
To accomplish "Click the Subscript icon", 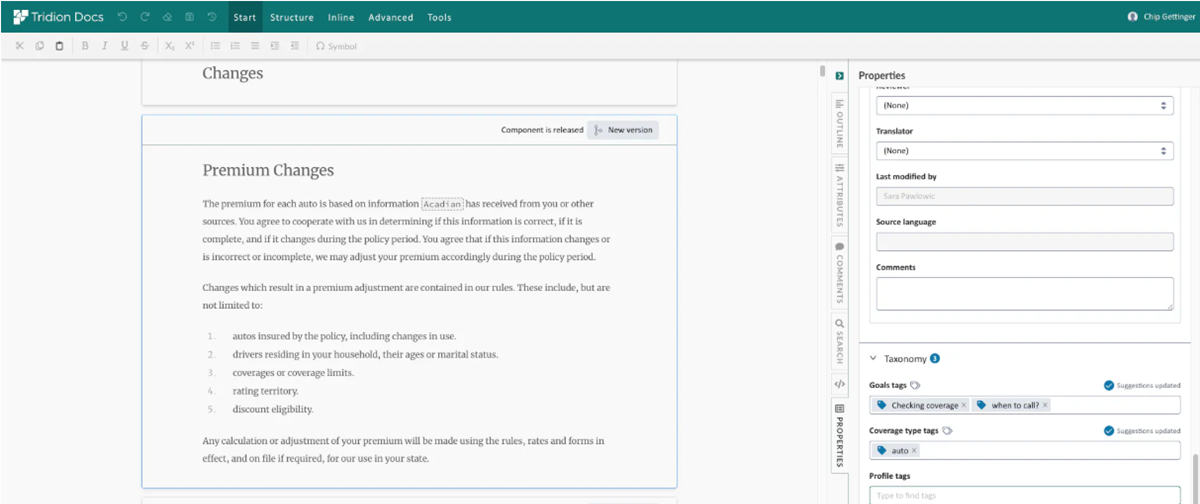I will (170, 46).
